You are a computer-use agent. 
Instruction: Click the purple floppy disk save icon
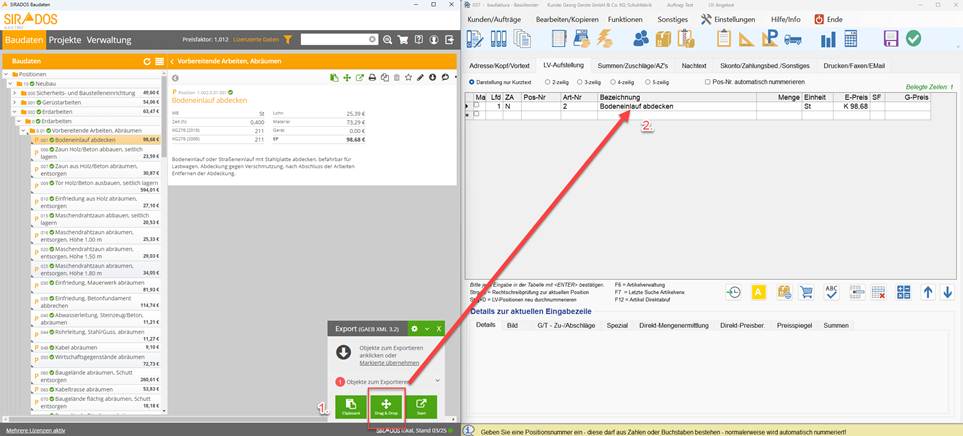coord(891,39)
